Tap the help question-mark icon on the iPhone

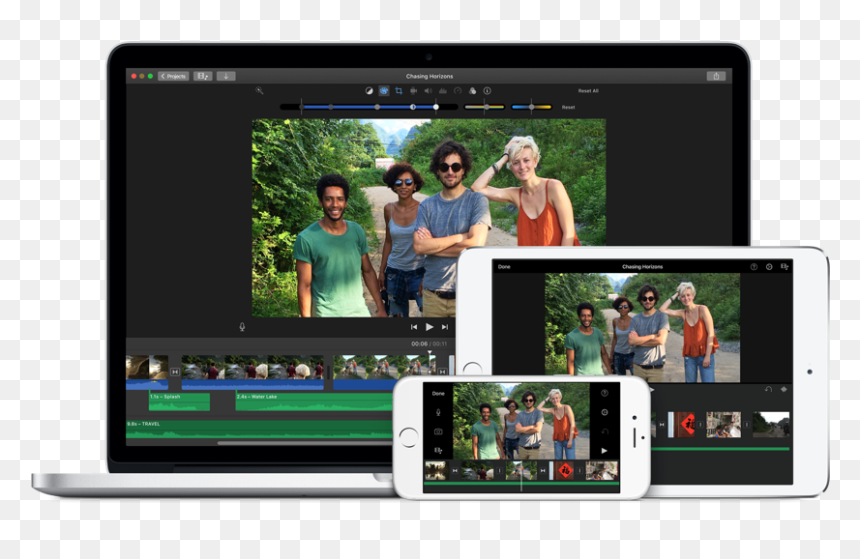click(x=604, y=393)
